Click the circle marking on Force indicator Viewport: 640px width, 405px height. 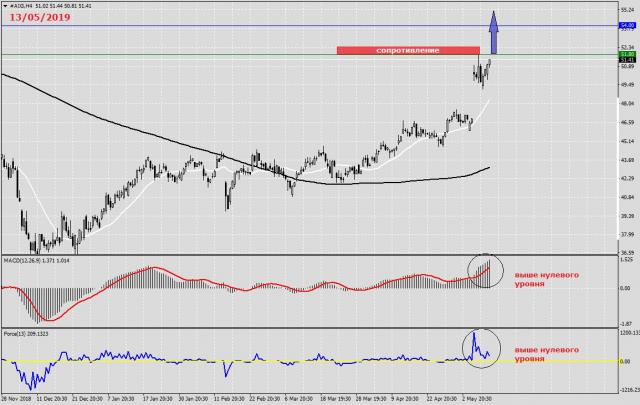click(x=481, y=346)
